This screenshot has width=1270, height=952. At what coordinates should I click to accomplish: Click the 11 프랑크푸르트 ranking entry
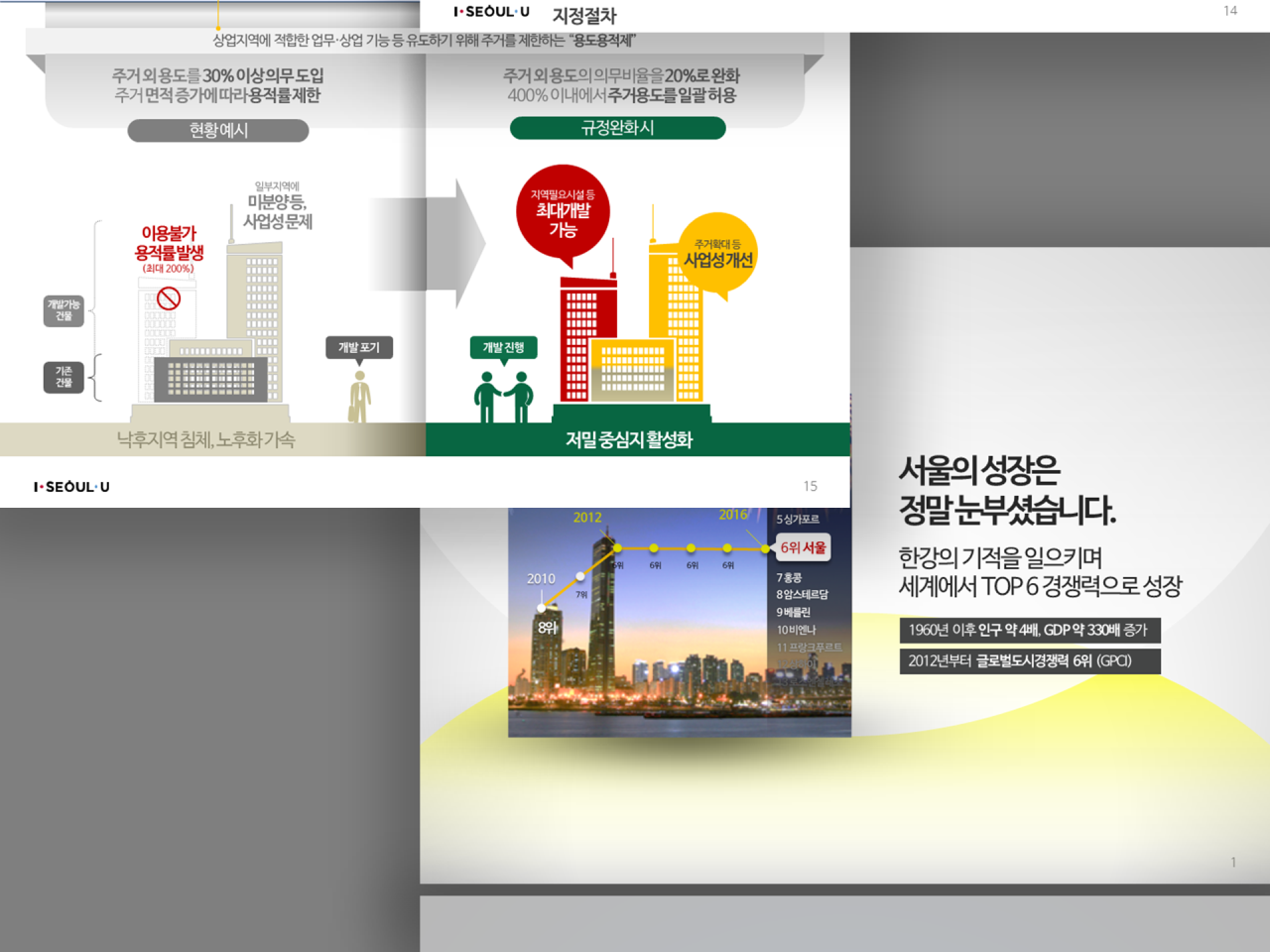(809, 648)
